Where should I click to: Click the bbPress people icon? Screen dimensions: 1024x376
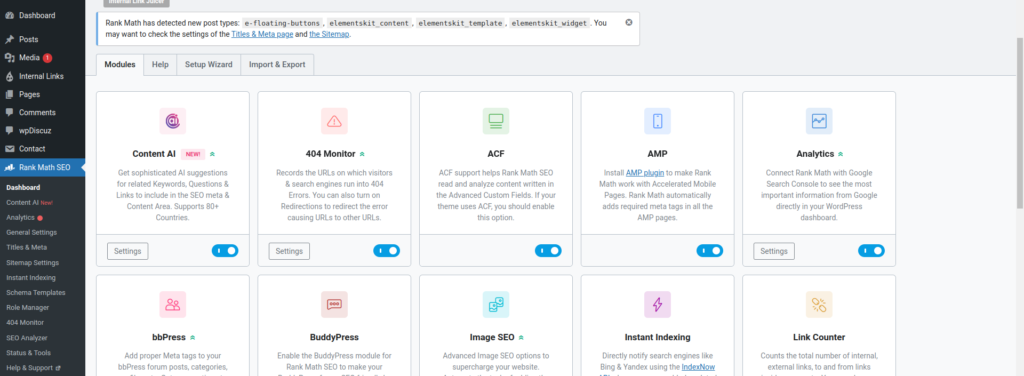click(172, 304)
